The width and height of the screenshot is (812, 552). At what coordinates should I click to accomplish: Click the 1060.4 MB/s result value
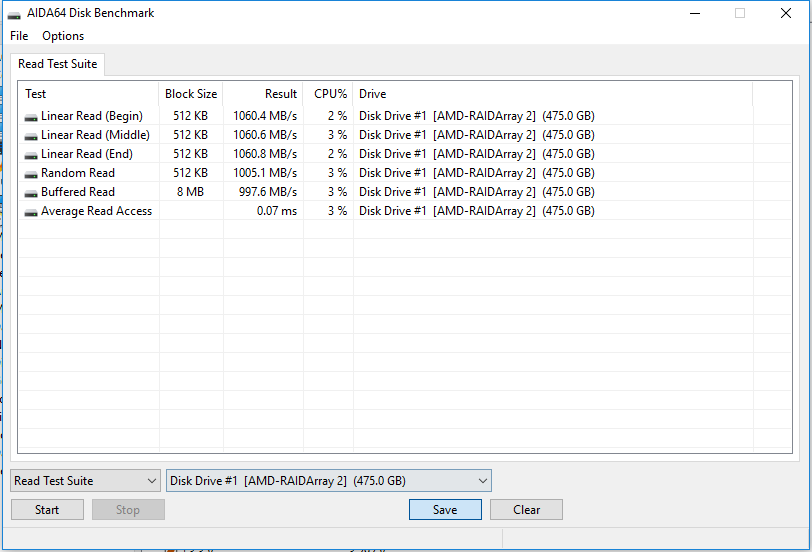pos(265,116)
